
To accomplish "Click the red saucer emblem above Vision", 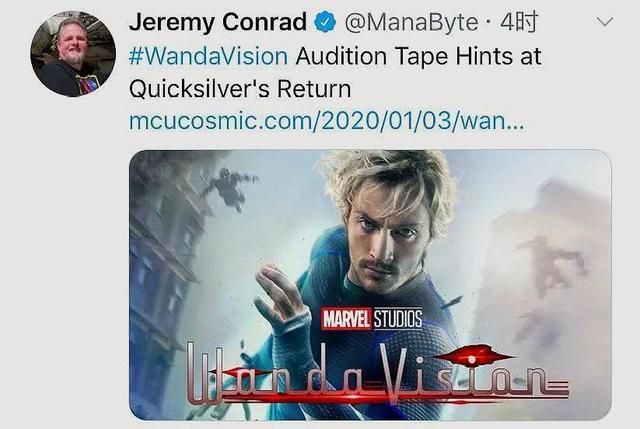I will [472, 359].
